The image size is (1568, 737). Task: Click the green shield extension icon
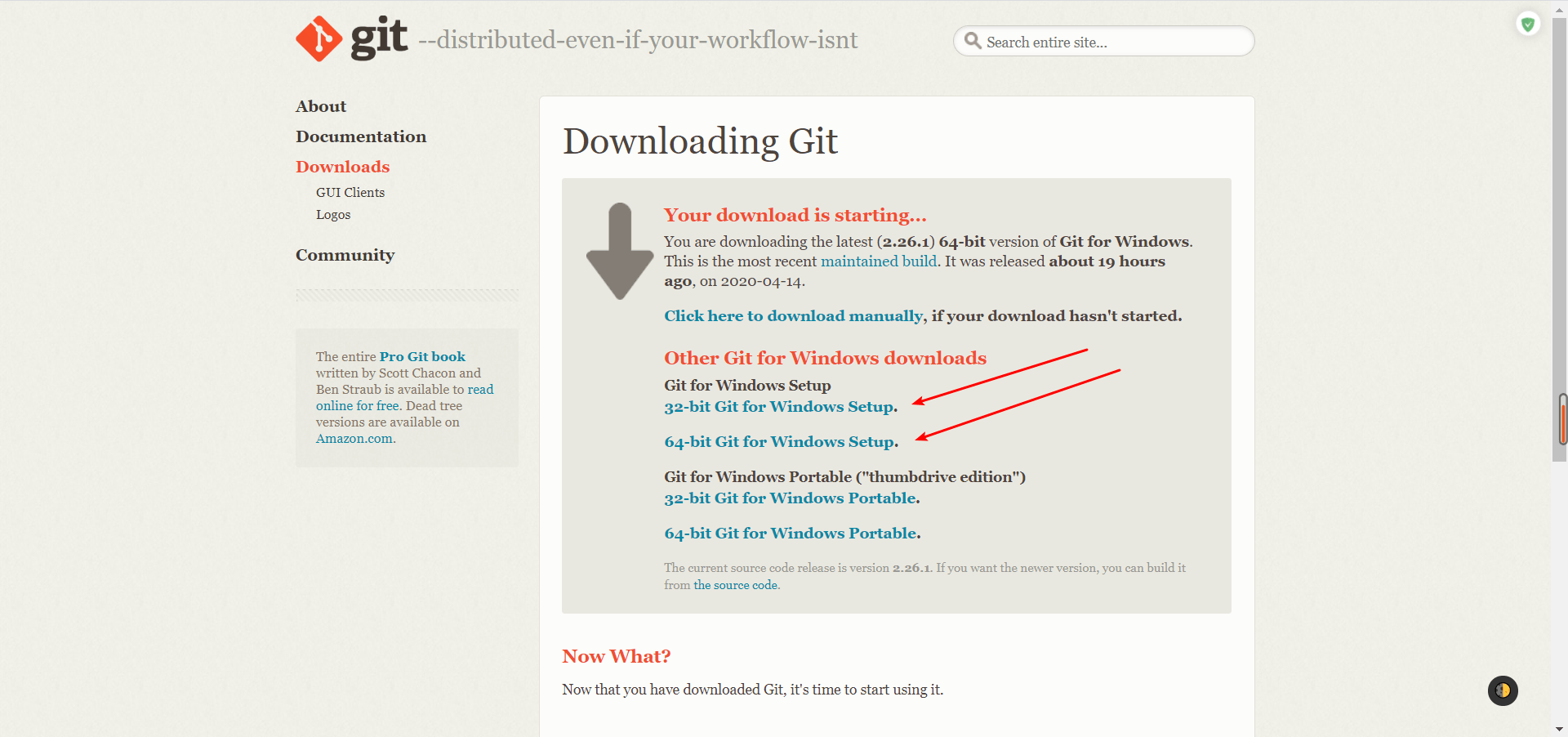point(1527,25)
